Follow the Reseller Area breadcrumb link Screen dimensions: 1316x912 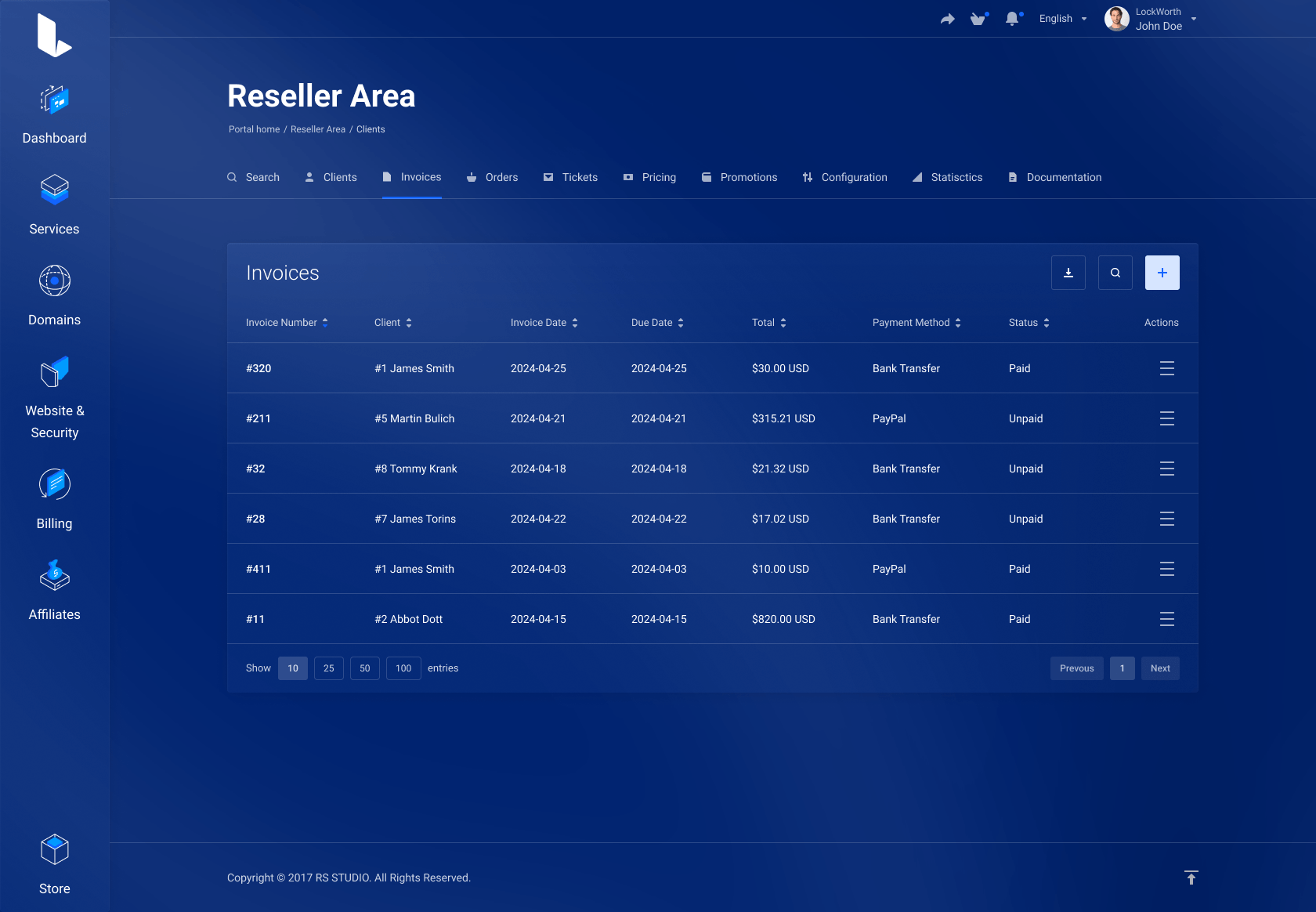click(x=318, y=129)
